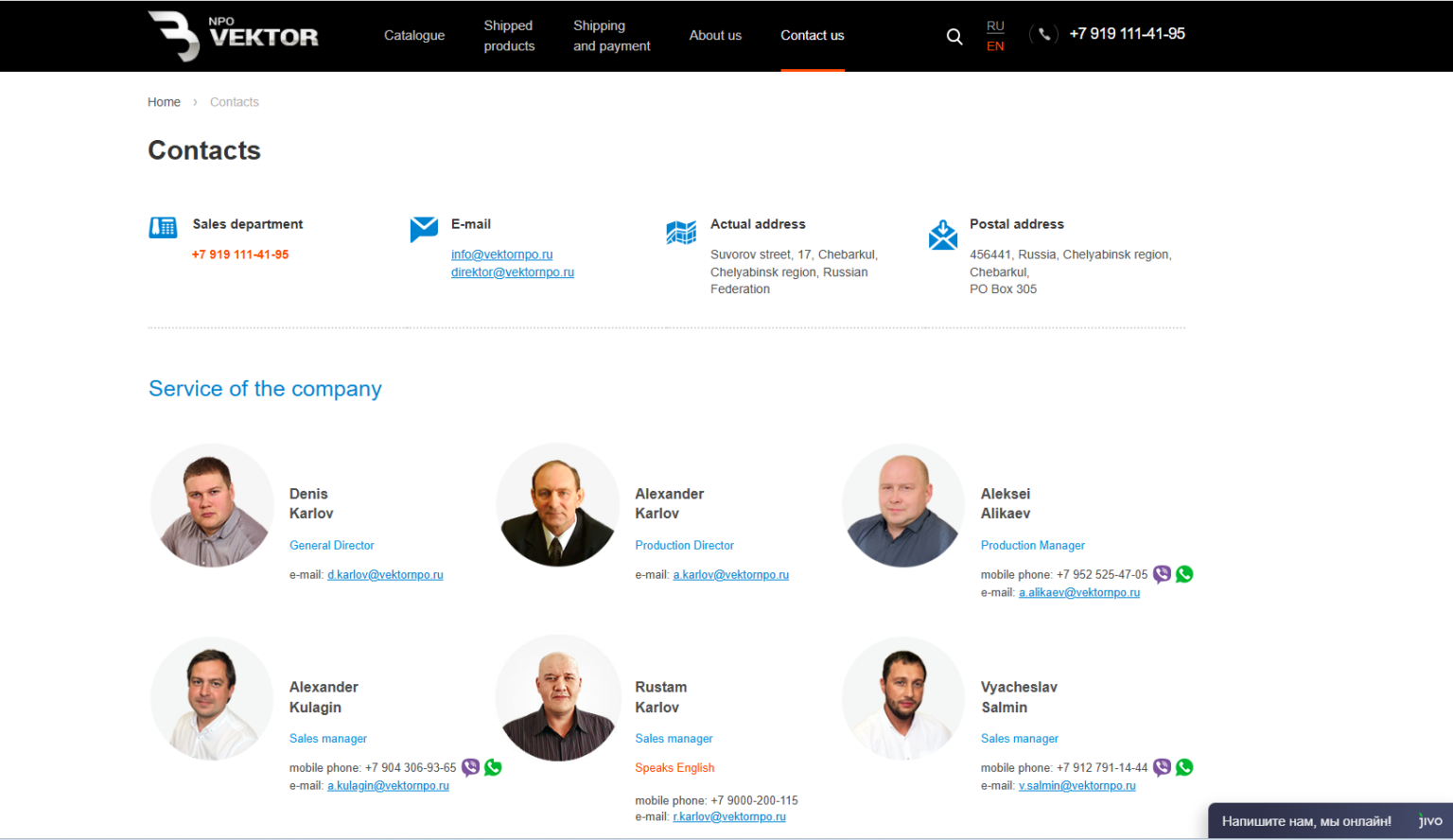Open the About us page
Viewport: 1453px width, 840px height.
tap(715, 36)
